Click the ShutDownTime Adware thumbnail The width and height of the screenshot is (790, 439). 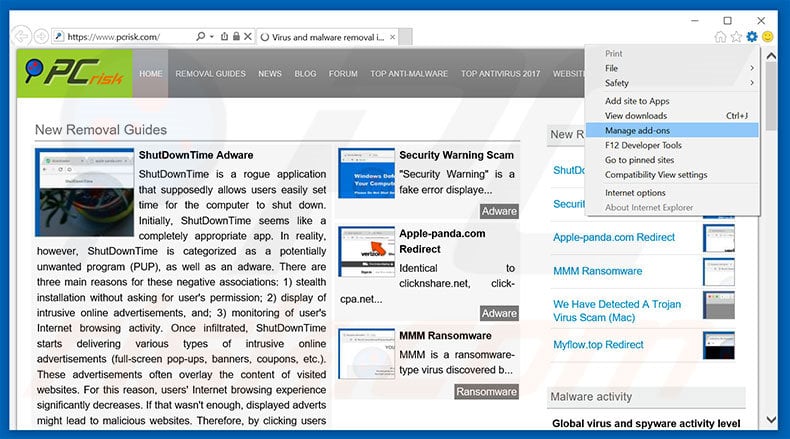[x=85, y=192]
